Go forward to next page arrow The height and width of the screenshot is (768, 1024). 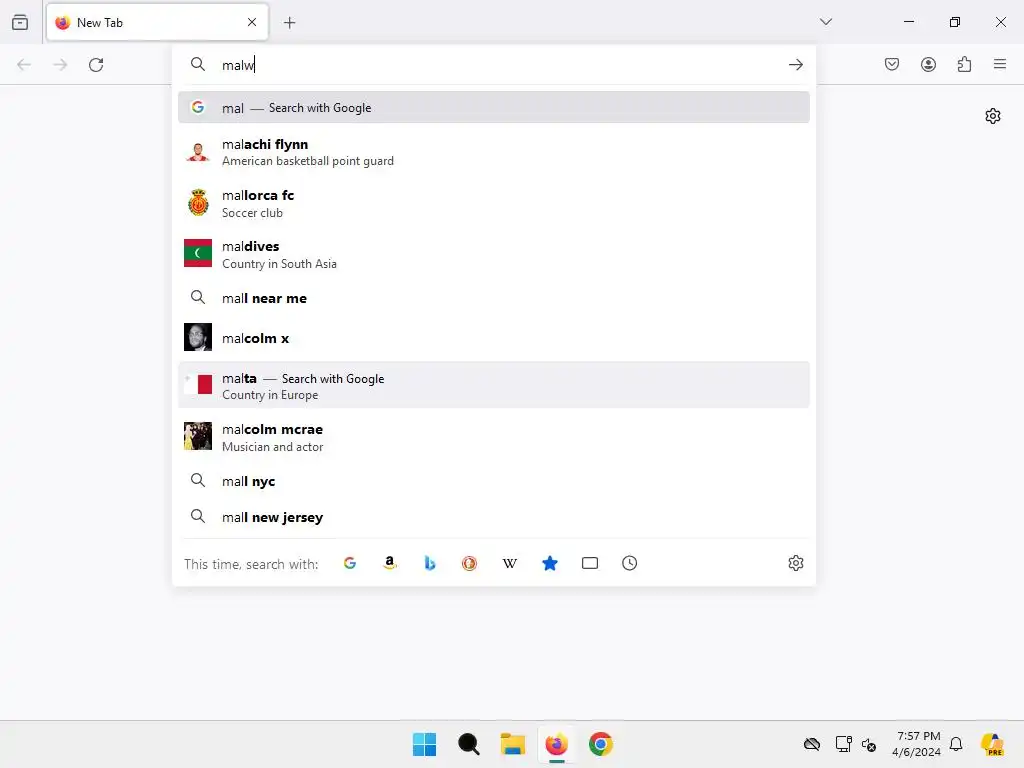pyautogui.click(x=60, y=65)
